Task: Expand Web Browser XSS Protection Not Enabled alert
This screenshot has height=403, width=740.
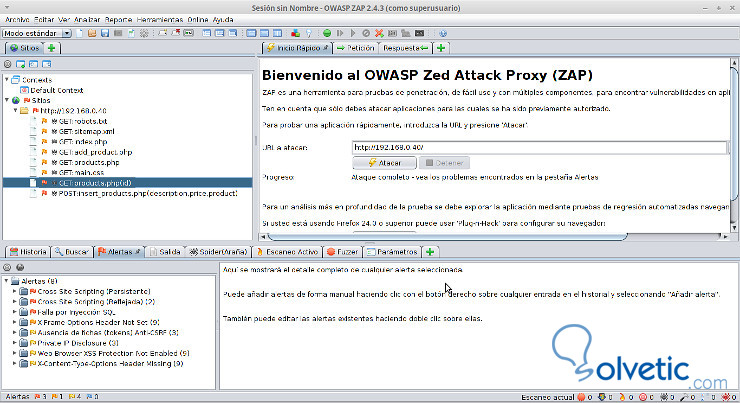Action: 15,353
